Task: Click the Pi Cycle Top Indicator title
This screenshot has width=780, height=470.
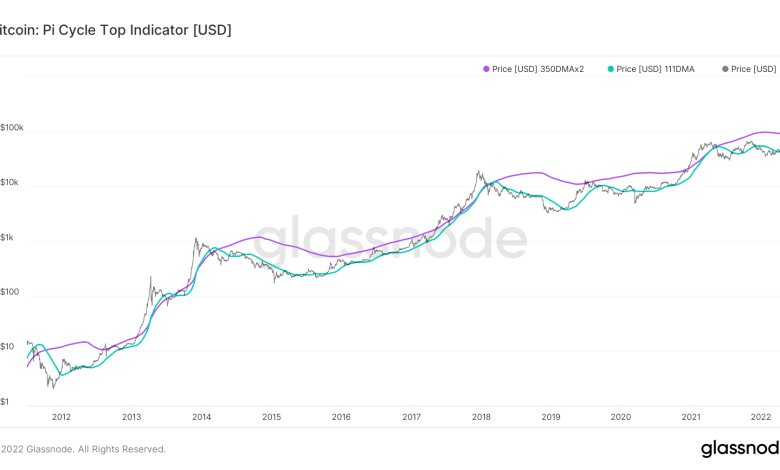Action: 115,30
